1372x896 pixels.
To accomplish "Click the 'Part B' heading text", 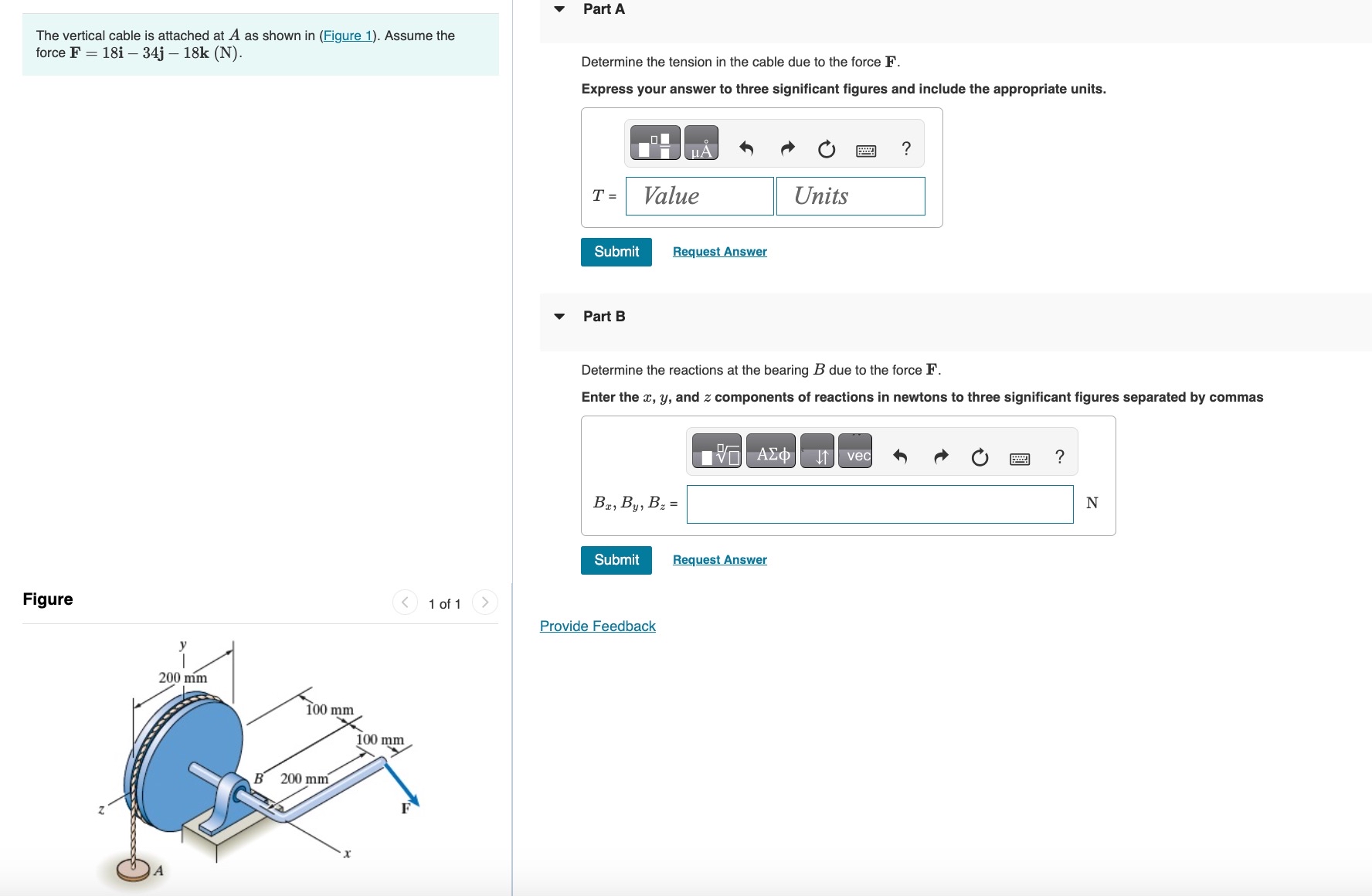I will tap(604, 317).
